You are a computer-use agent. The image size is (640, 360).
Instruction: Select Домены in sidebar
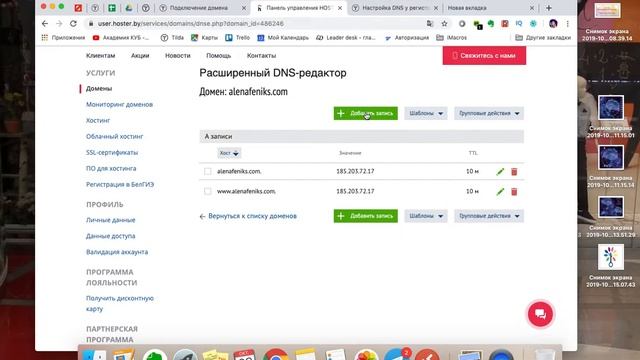(99, 89)
